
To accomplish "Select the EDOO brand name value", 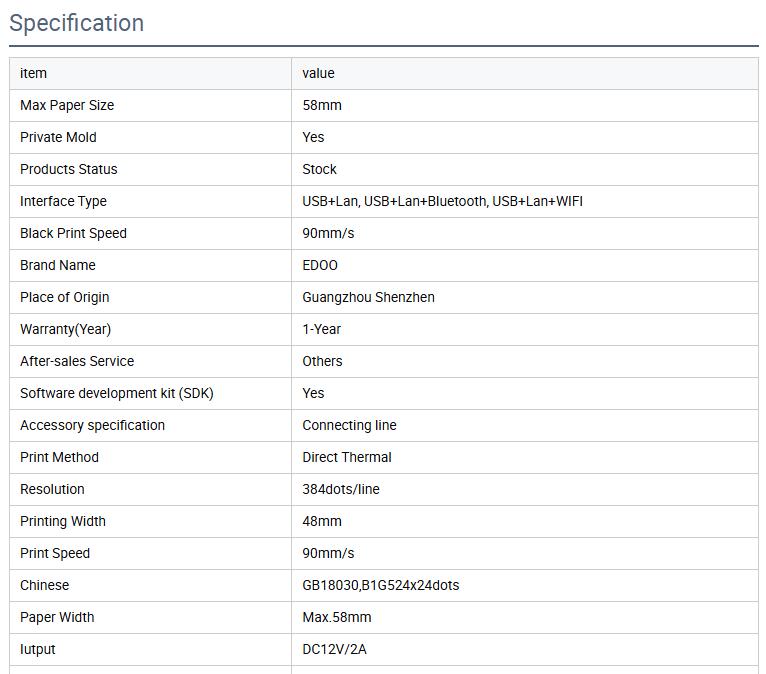I will pos(320,265).
